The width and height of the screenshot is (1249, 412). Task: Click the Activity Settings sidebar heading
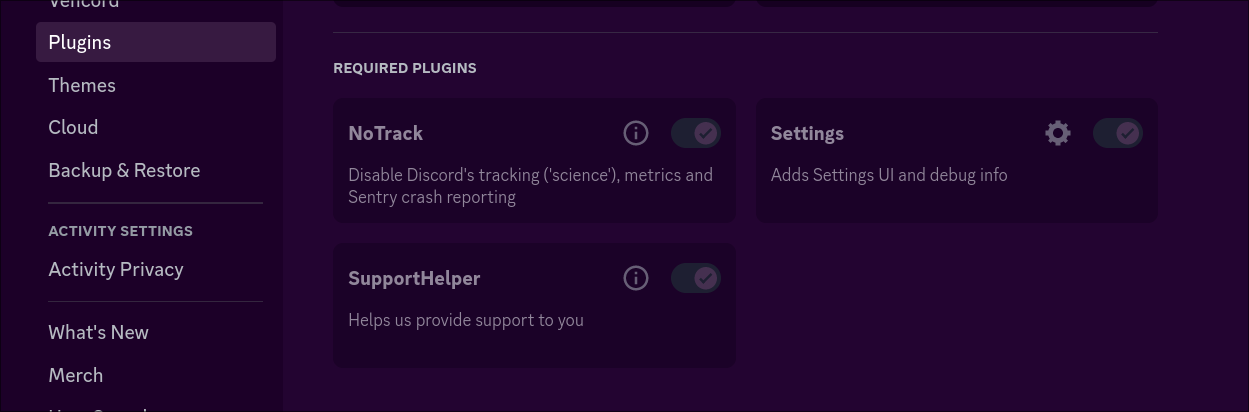[x=121, y=231]
